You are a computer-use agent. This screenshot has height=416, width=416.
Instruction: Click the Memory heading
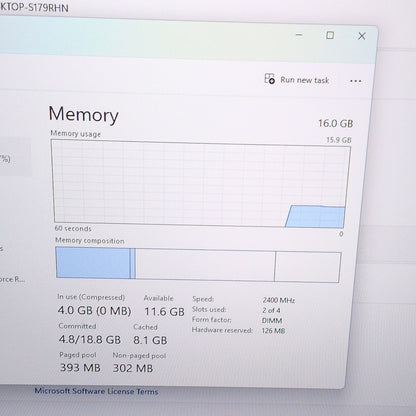83,114
